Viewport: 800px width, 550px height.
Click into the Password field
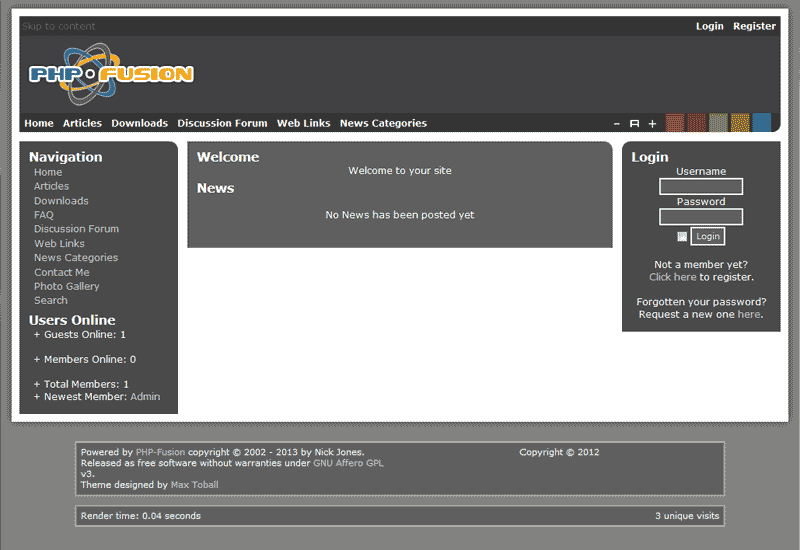pos(701,217)
